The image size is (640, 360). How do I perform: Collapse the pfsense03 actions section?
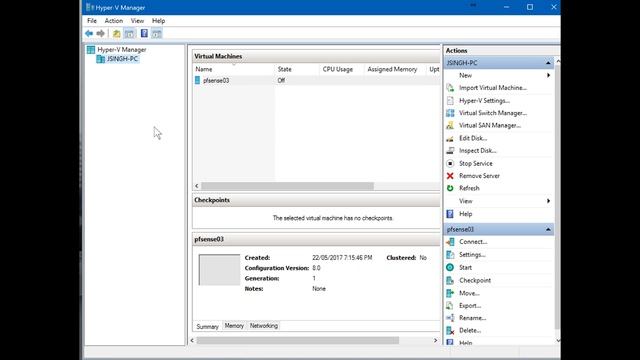548,229
